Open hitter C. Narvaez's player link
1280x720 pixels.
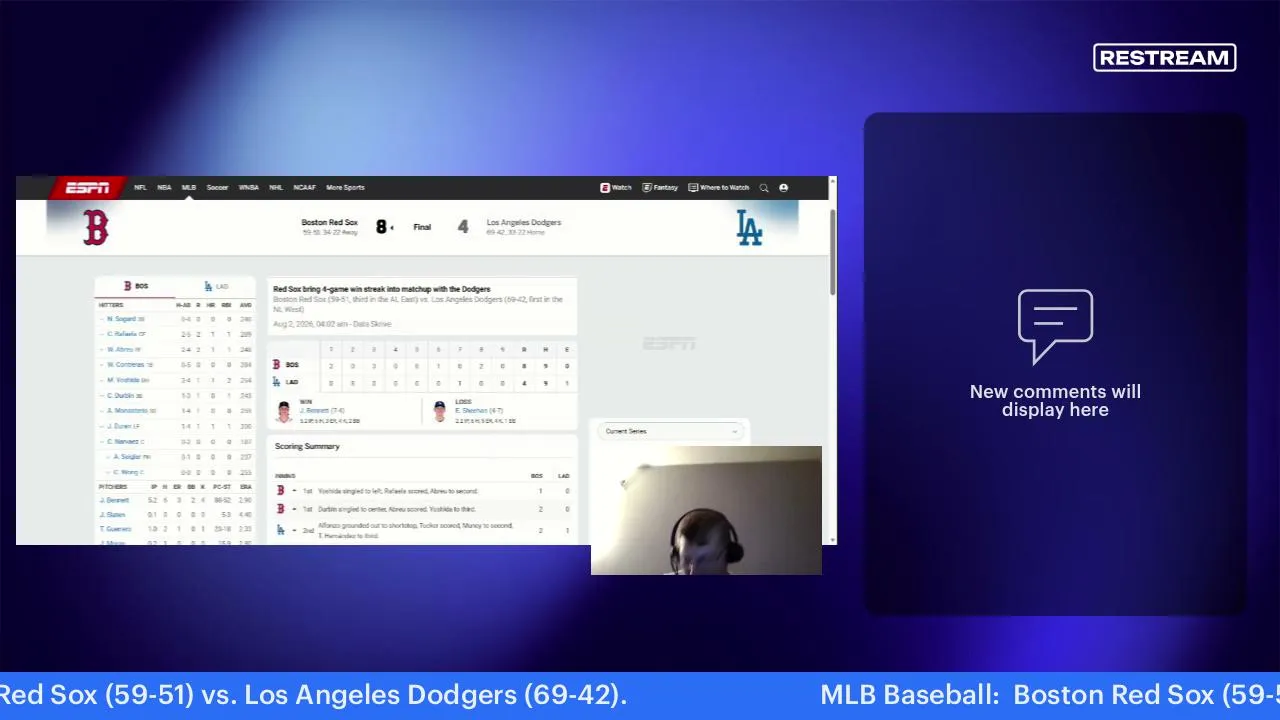(123, 441)
